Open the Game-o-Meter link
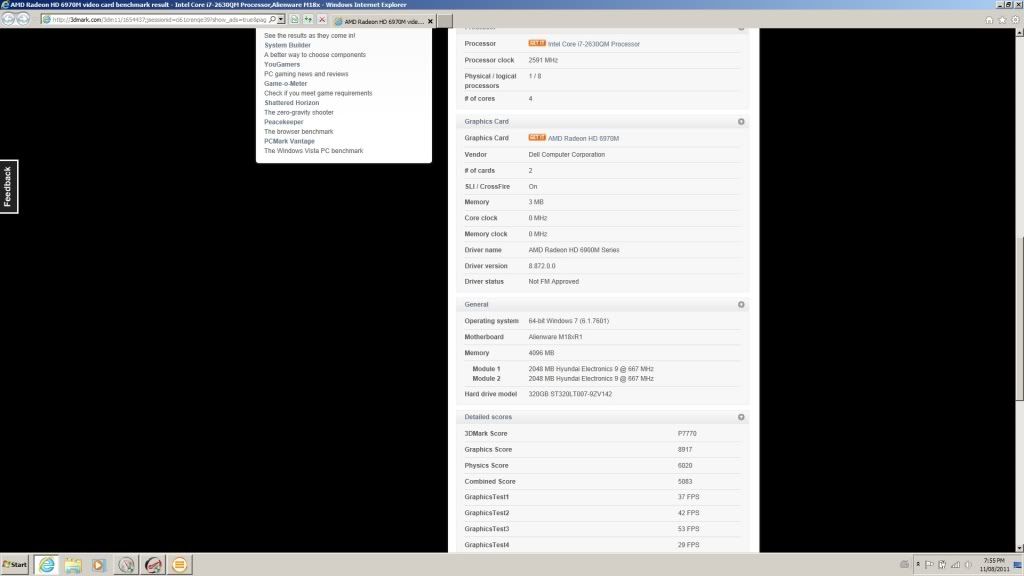The width and height of the screenshot is (1024, 576). [285, 84]
